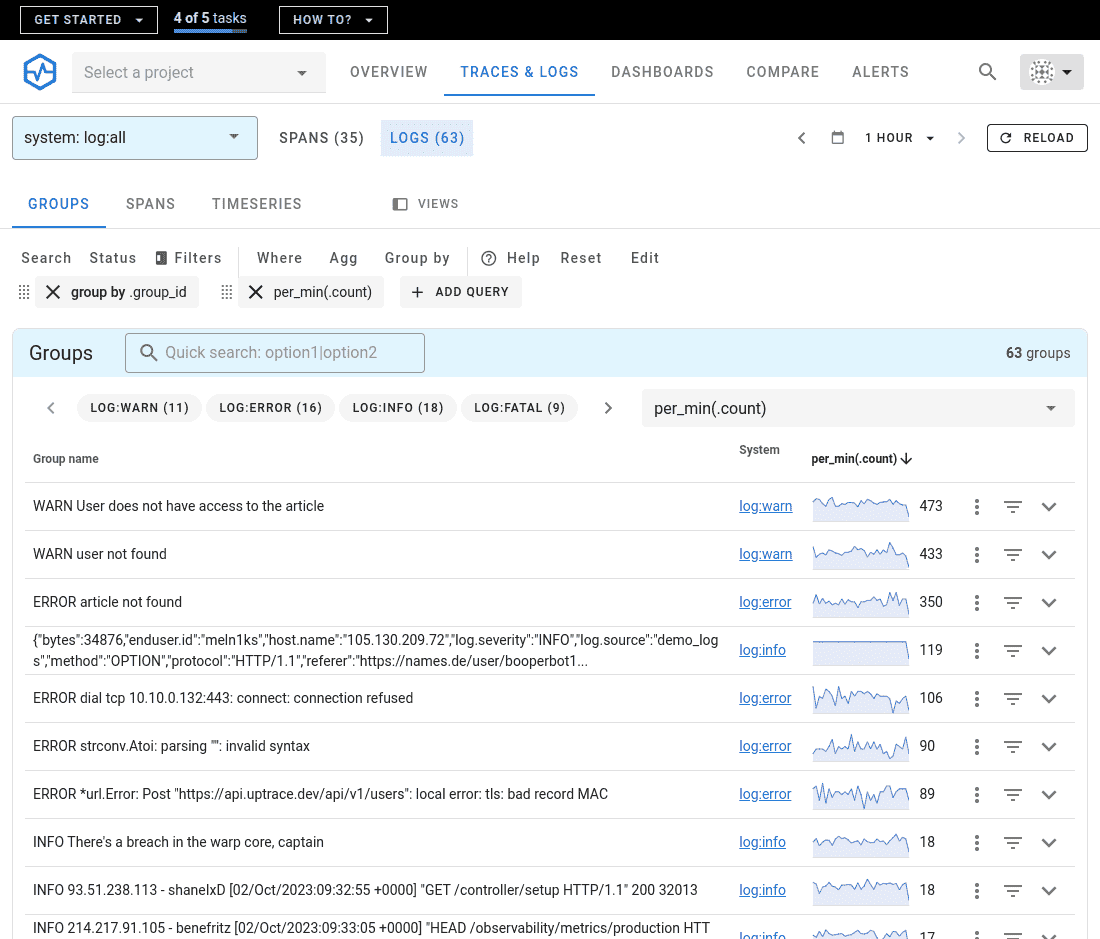Click the Uptrace logo icon
Screen dimensions: 1100x939
coord(41,72)
